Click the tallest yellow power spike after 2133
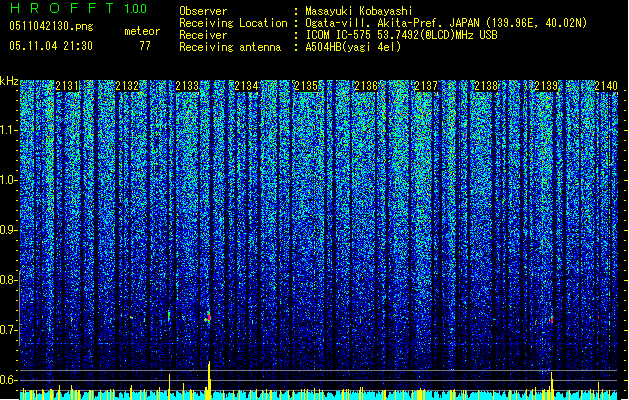Screen dimensions: 629x400 209,380
